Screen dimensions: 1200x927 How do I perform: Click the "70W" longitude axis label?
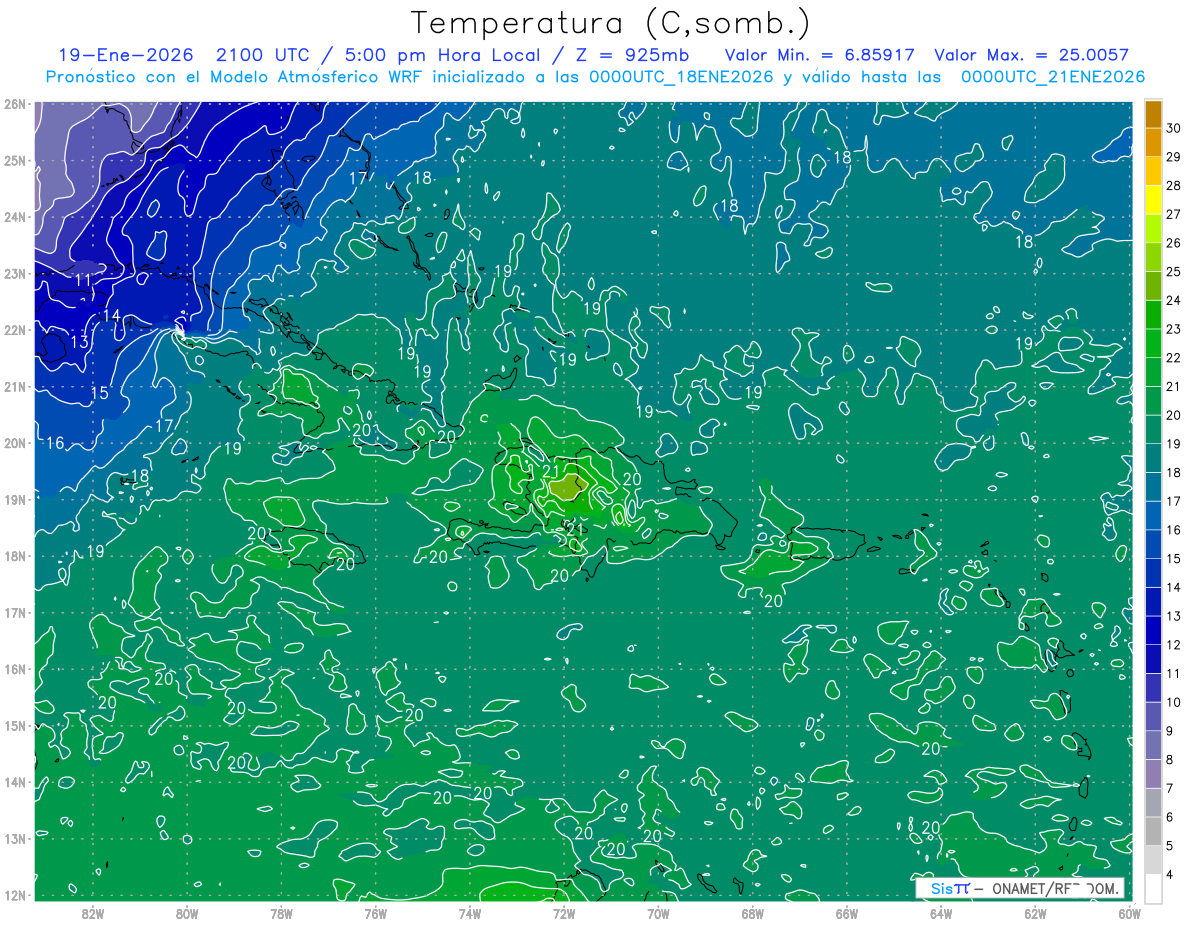pos(658,913)
